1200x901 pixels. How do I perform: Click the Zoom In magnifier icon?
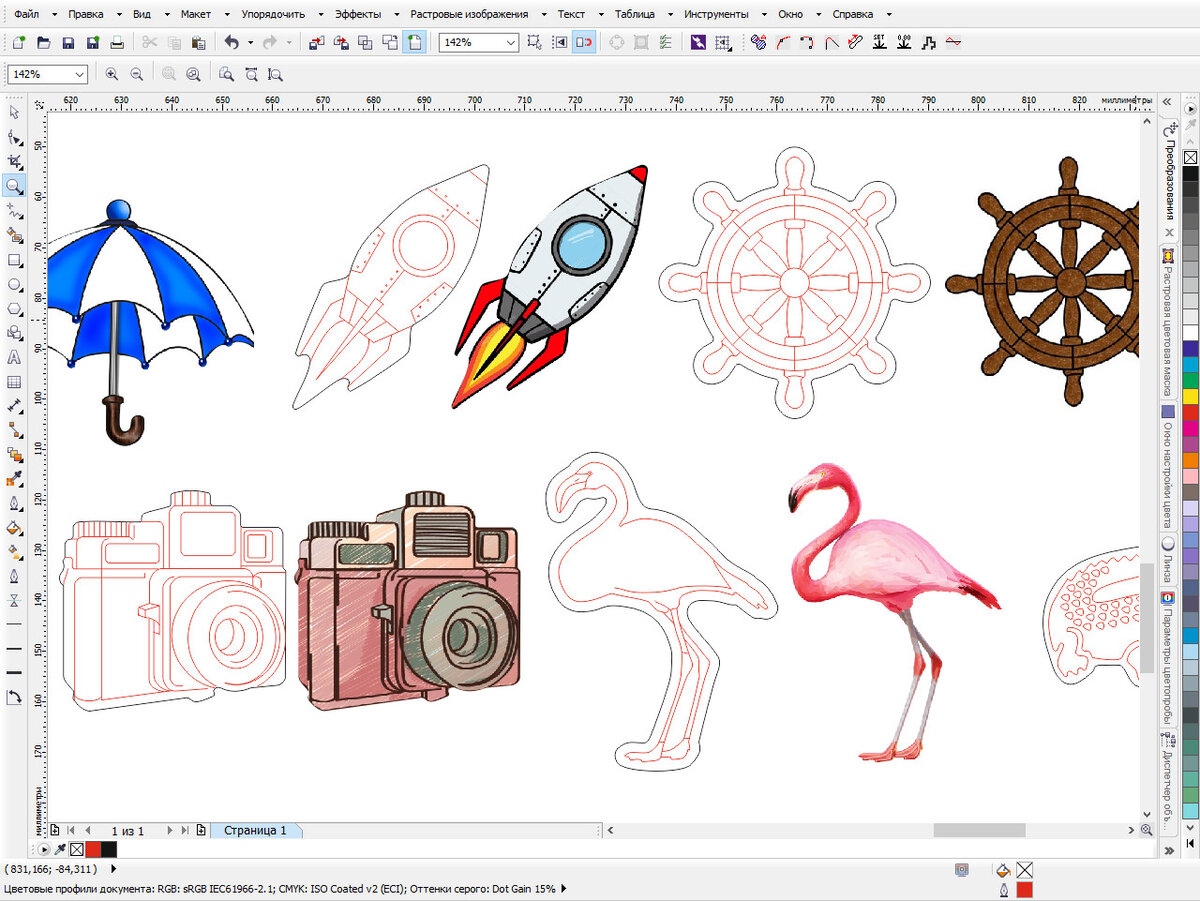[111, 74]
